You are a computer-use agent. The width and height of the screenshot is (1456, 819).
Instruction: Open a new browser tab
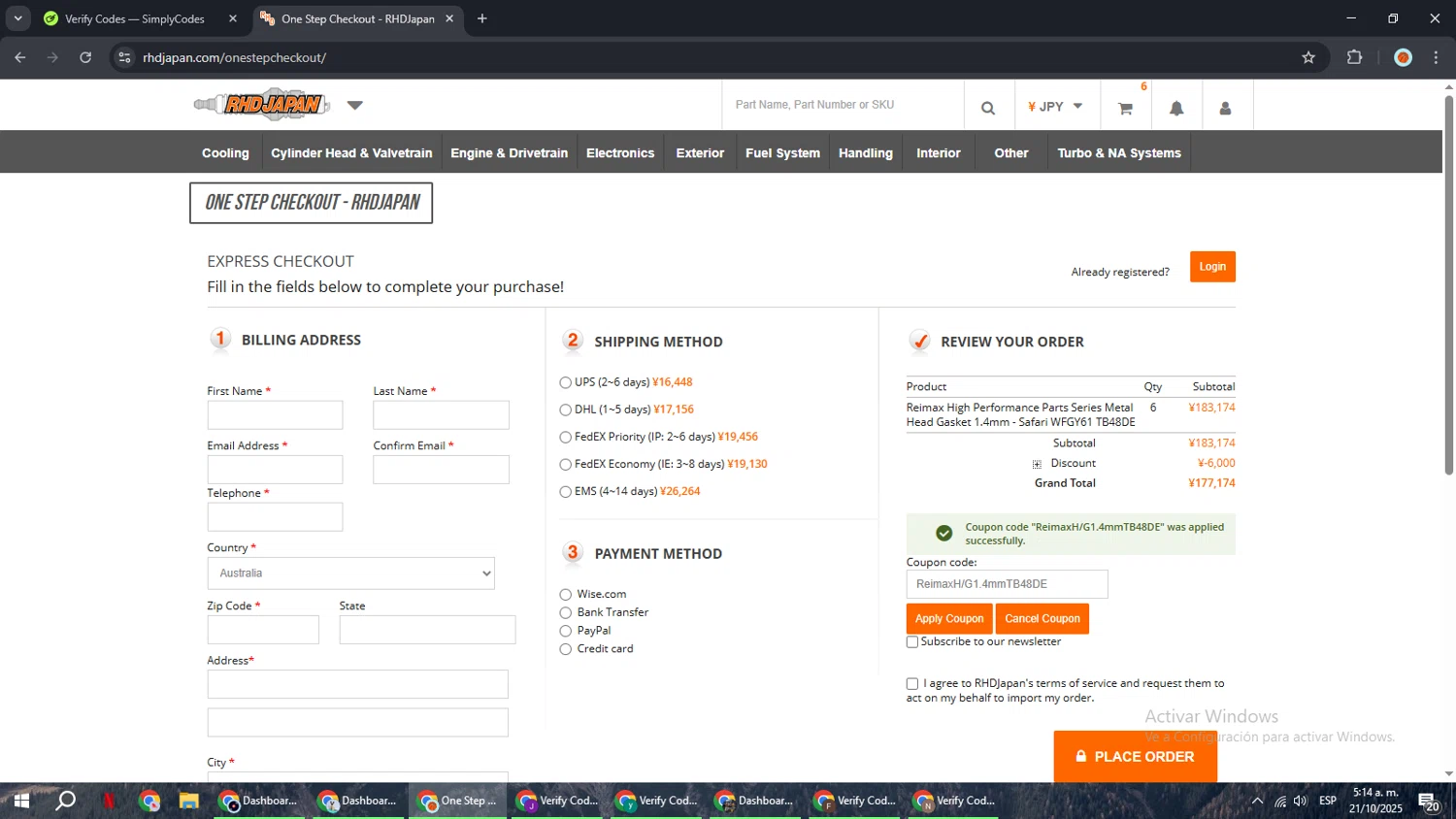point(482,18)
